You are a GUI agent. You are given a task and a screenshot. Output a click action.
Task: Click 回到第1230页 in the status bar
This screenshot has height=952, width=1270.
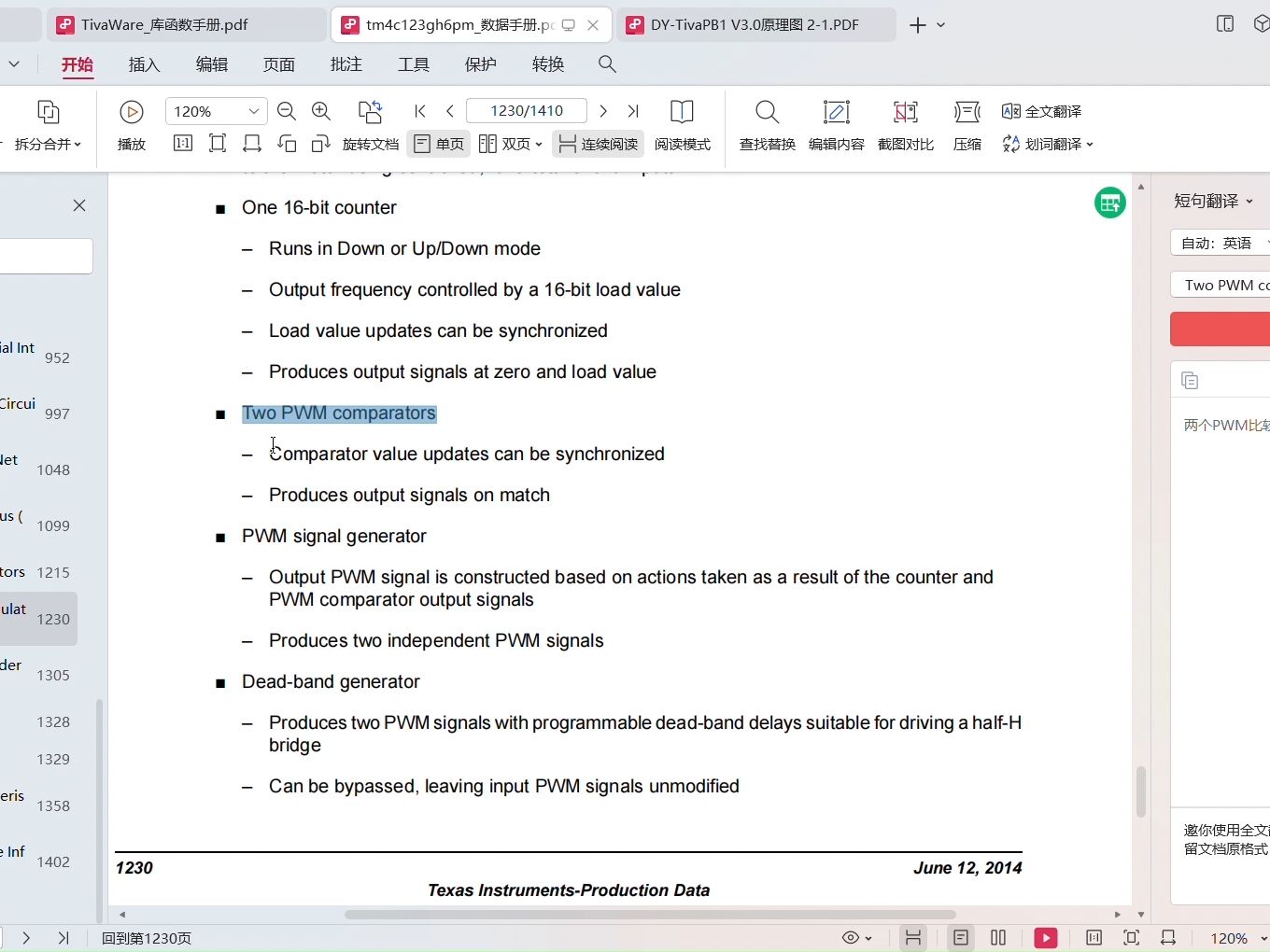tap(147, 938)
